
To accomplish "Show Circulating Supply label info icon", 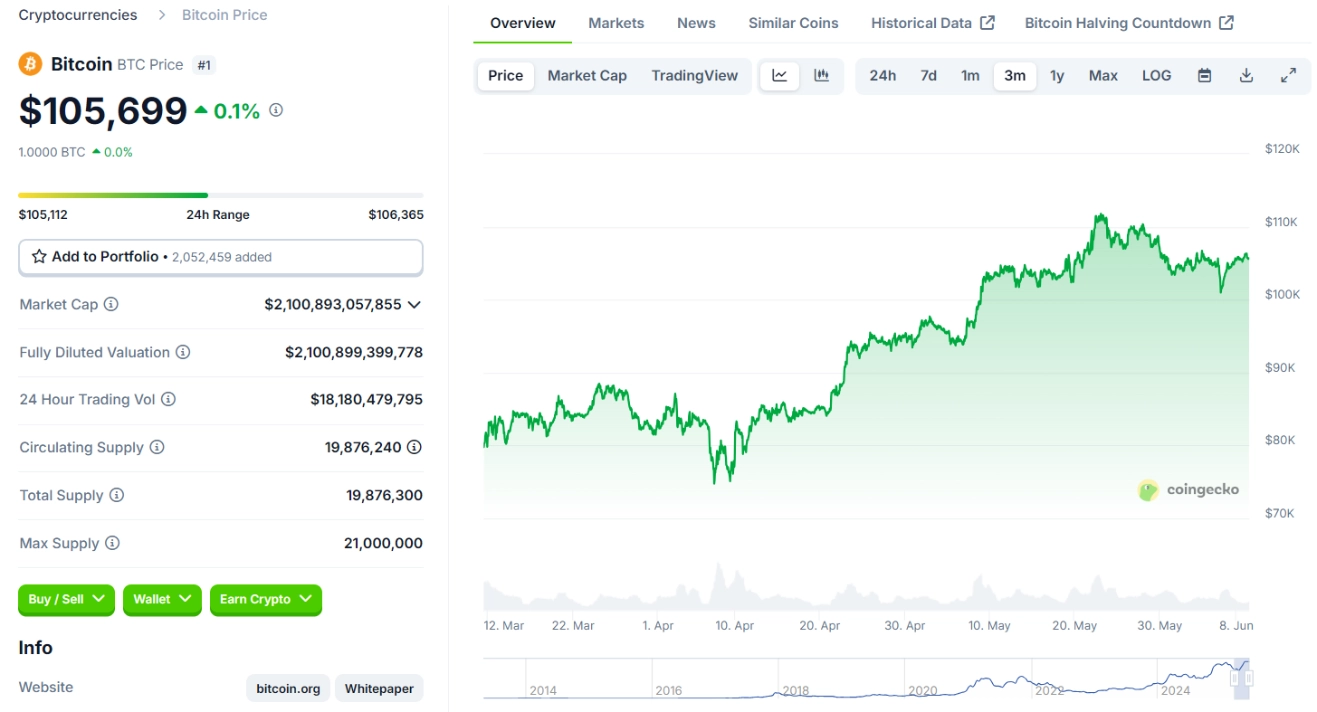I will tap(157, 447).
